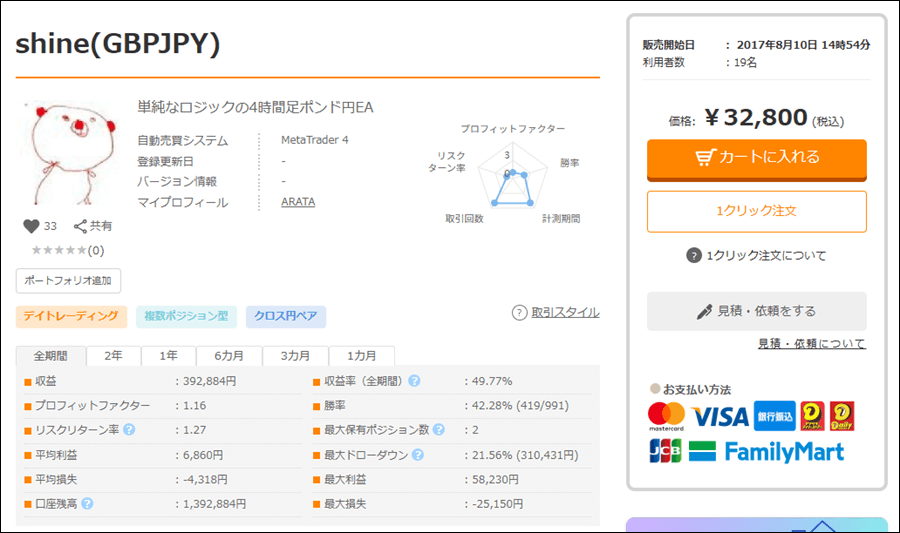The height and width of the screenshot is (533, 900).
Task: Select the 全期間 tab
Action: [51, 356]
